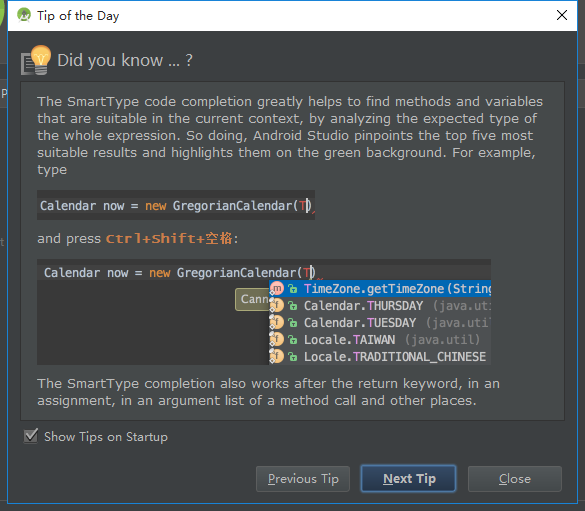The image size is (585, 511).
Task: Click the field icon next to Calendar.TUESDAY
Action: coord(277,323)
